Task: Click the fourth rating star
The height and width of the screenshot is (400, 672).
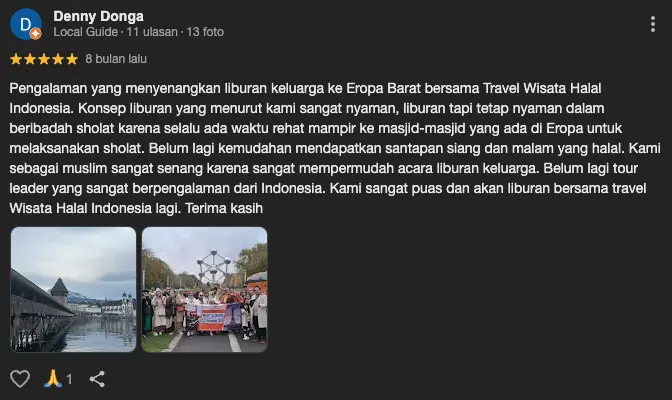Action: (x=58, y=59)
